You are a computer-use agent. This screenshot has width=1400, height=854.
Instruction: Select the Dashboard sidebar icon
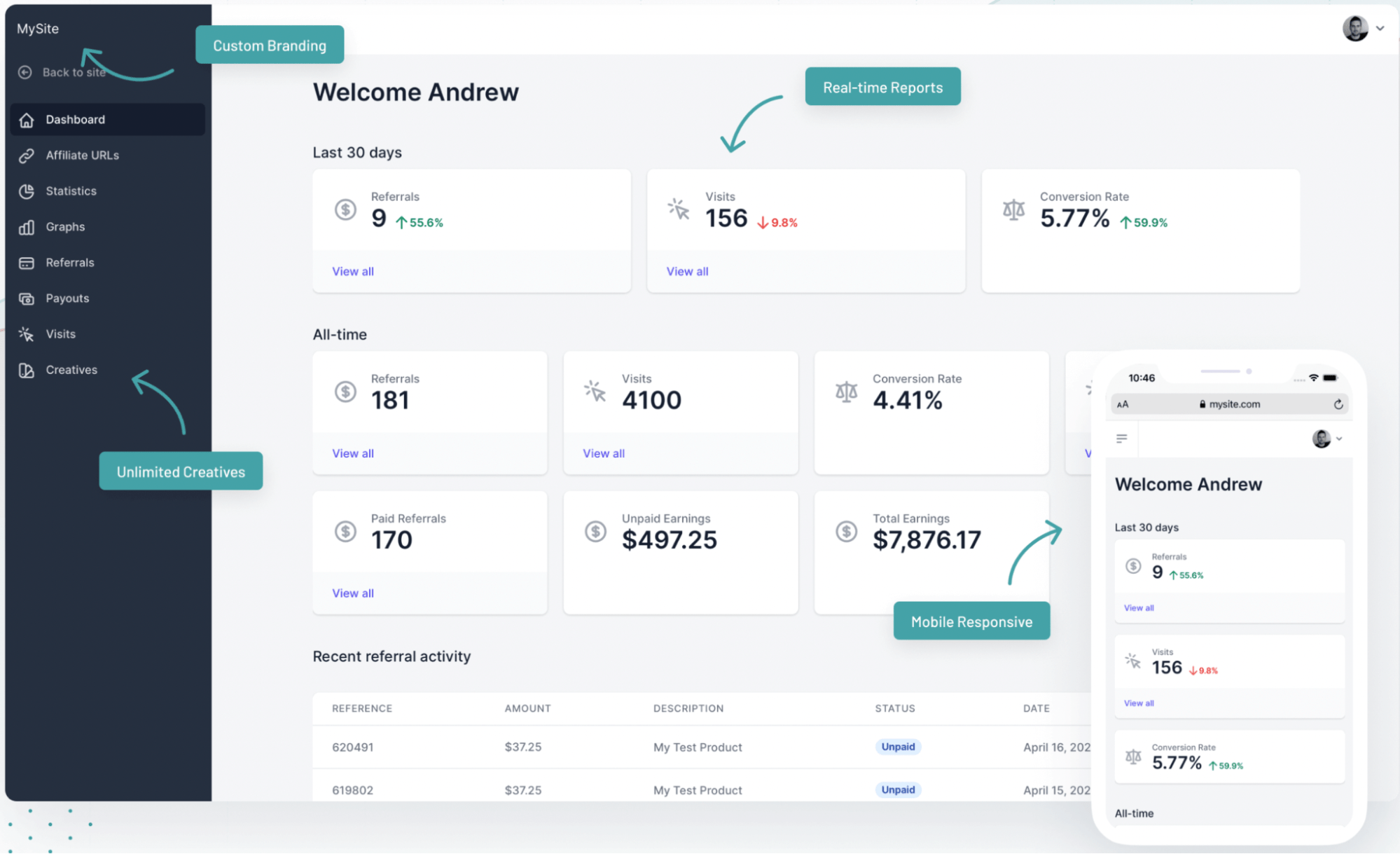[26, 119]
